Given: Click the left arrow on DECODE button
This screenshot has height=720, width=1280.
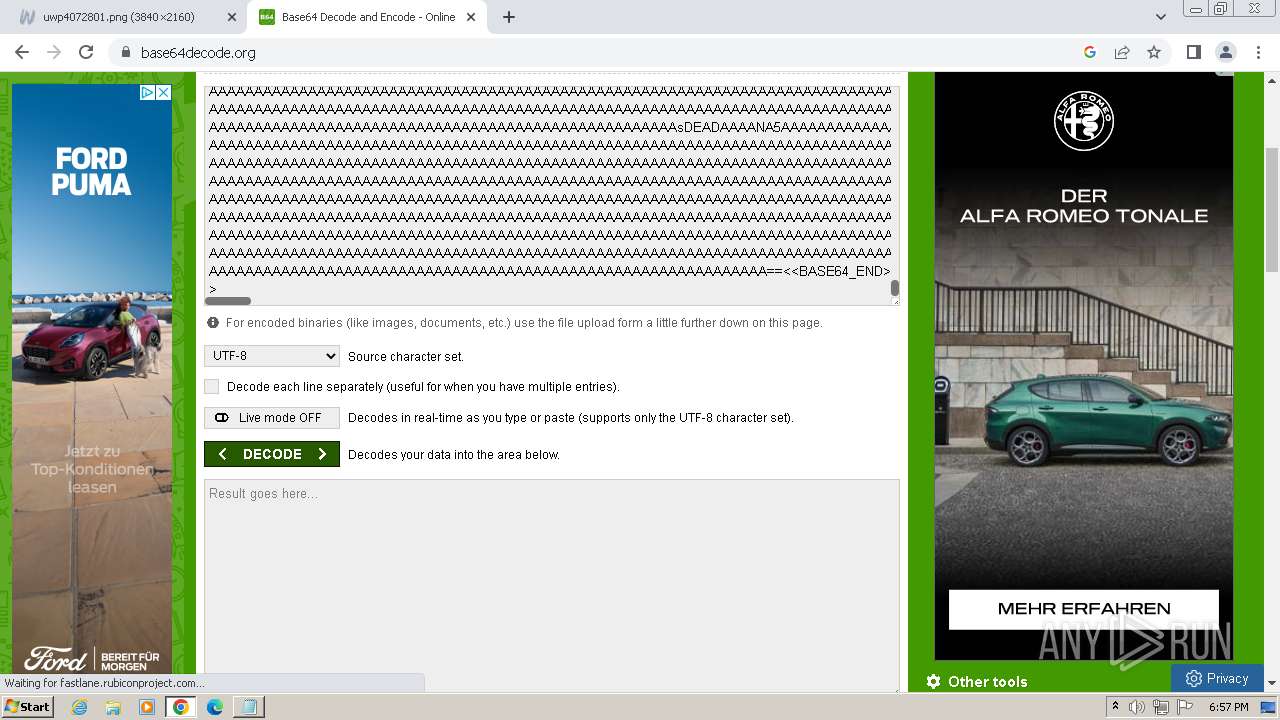Looking at the screenshot, I should 222,454.
